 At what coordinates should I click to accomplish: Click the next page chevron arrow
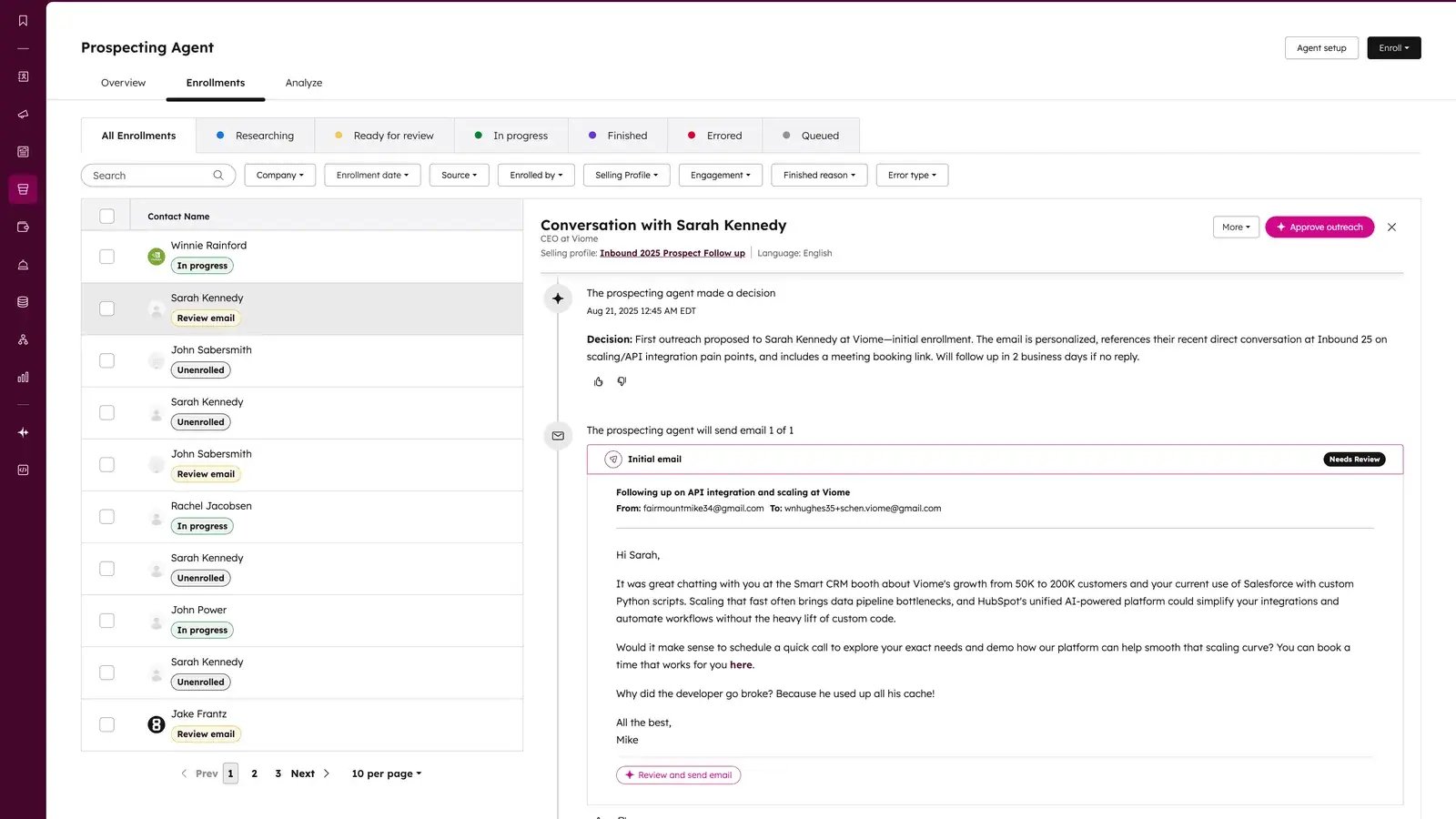click(x=327, y=773)
